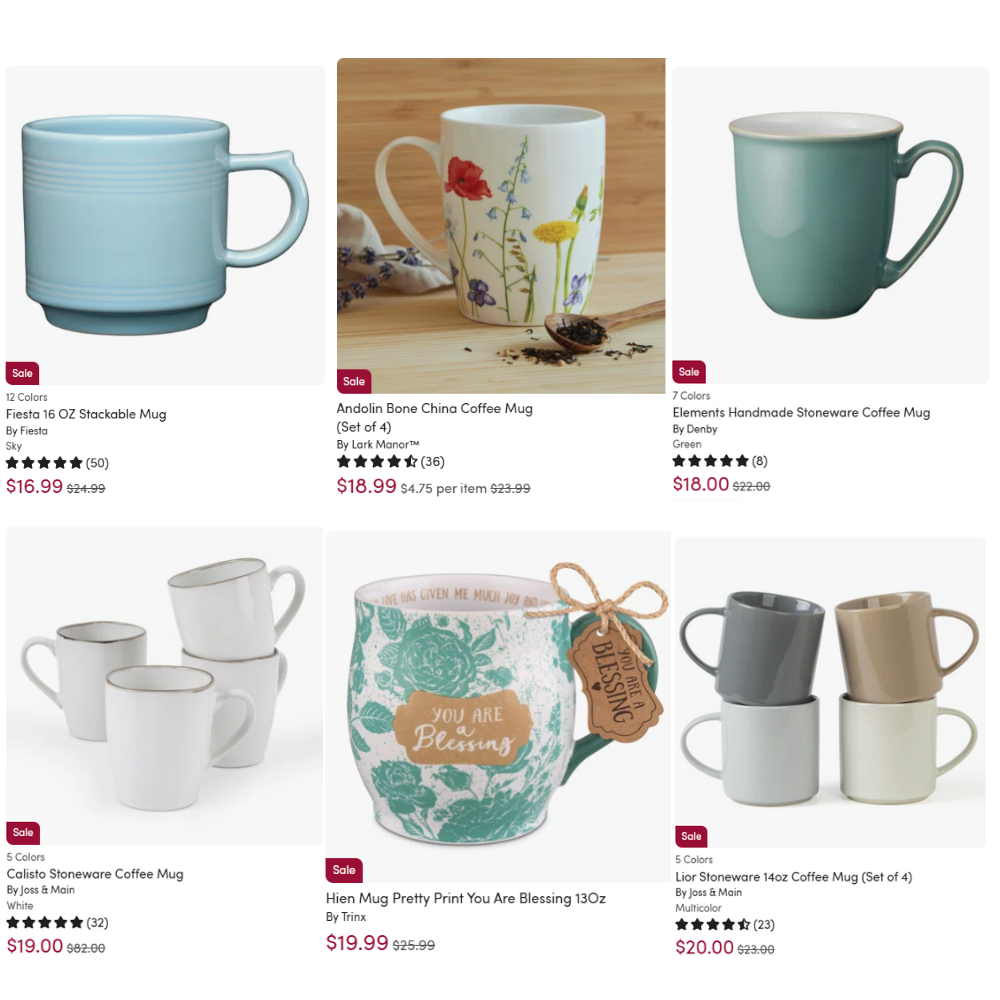The height and width of the screenshot is (1000, 1000).
Task: Select the Calisto Stoneware Coffee Mug title
Action: click(95, 874)
